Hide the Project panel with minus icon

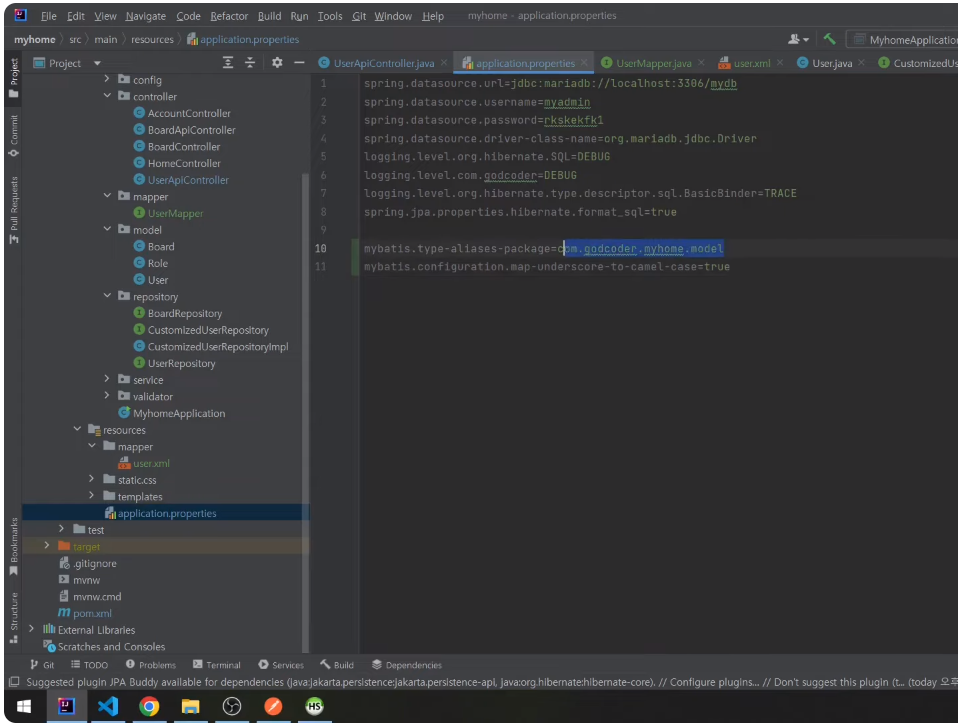[299, 62]
